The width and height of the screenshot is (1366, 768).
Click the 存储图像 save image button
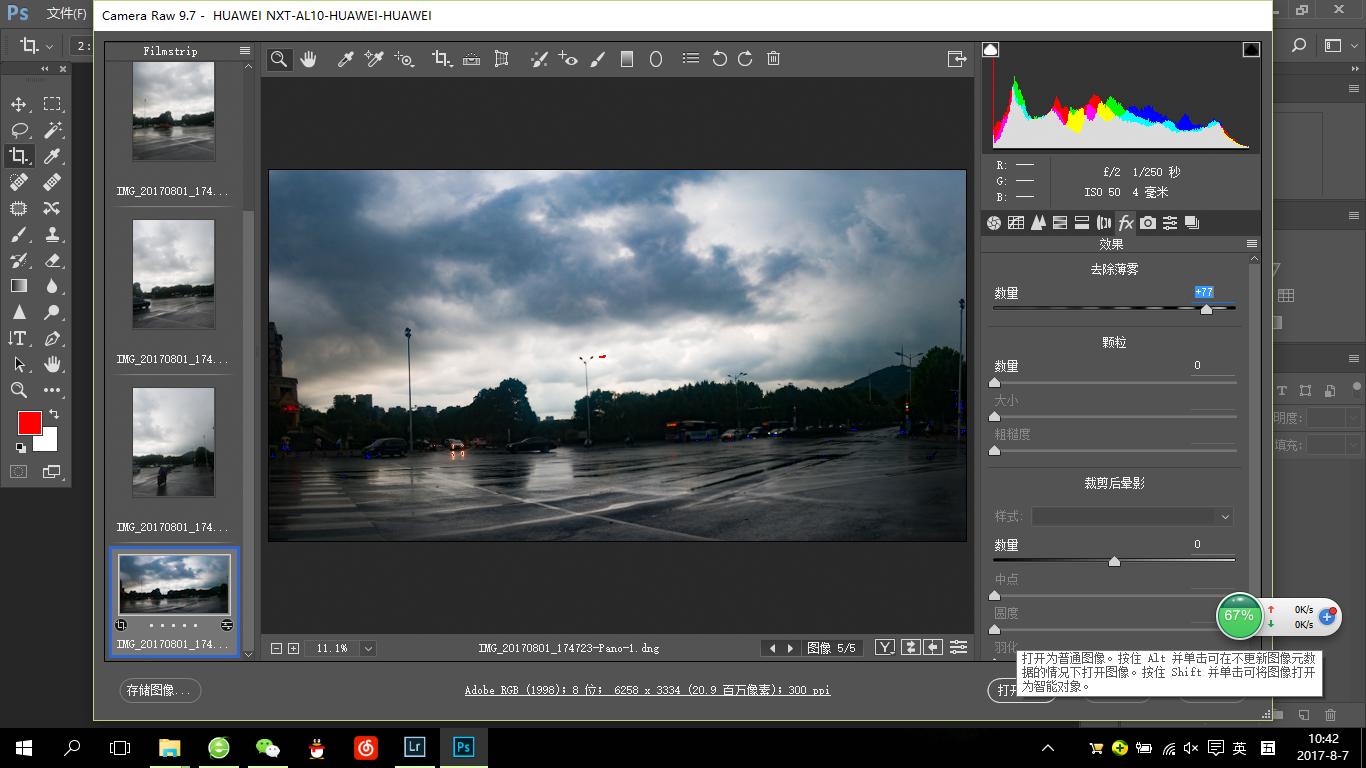pyautogui.click(x=160, y=690)
